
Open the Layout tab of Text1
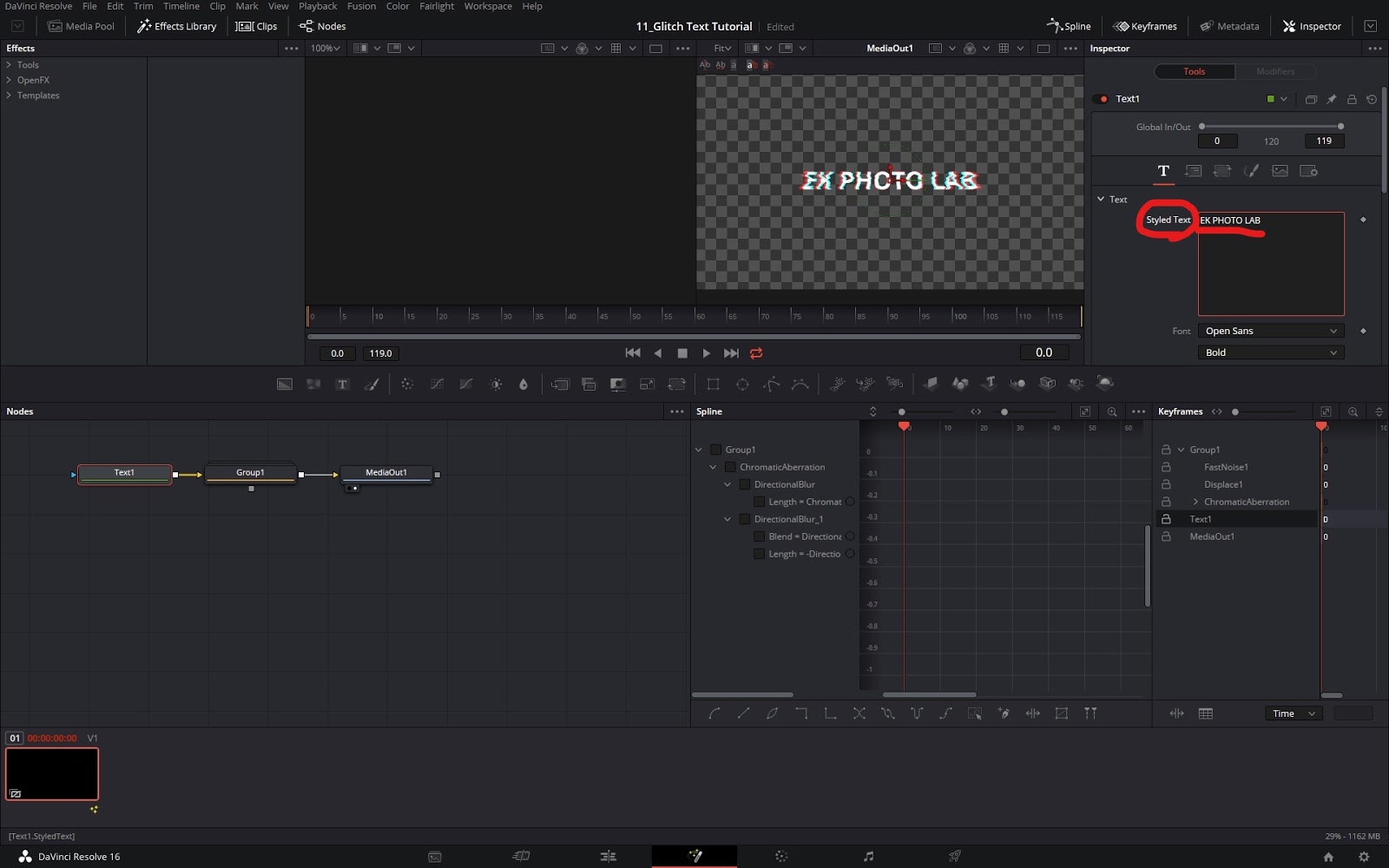[1193, 171]
